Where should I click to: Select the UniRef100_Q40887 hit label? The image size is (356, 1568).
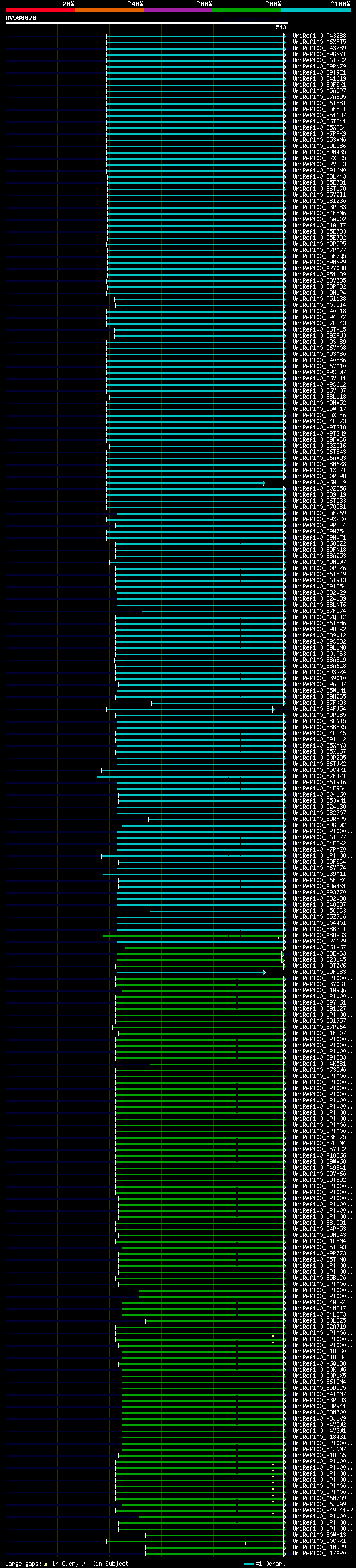[x=319, y=904]
